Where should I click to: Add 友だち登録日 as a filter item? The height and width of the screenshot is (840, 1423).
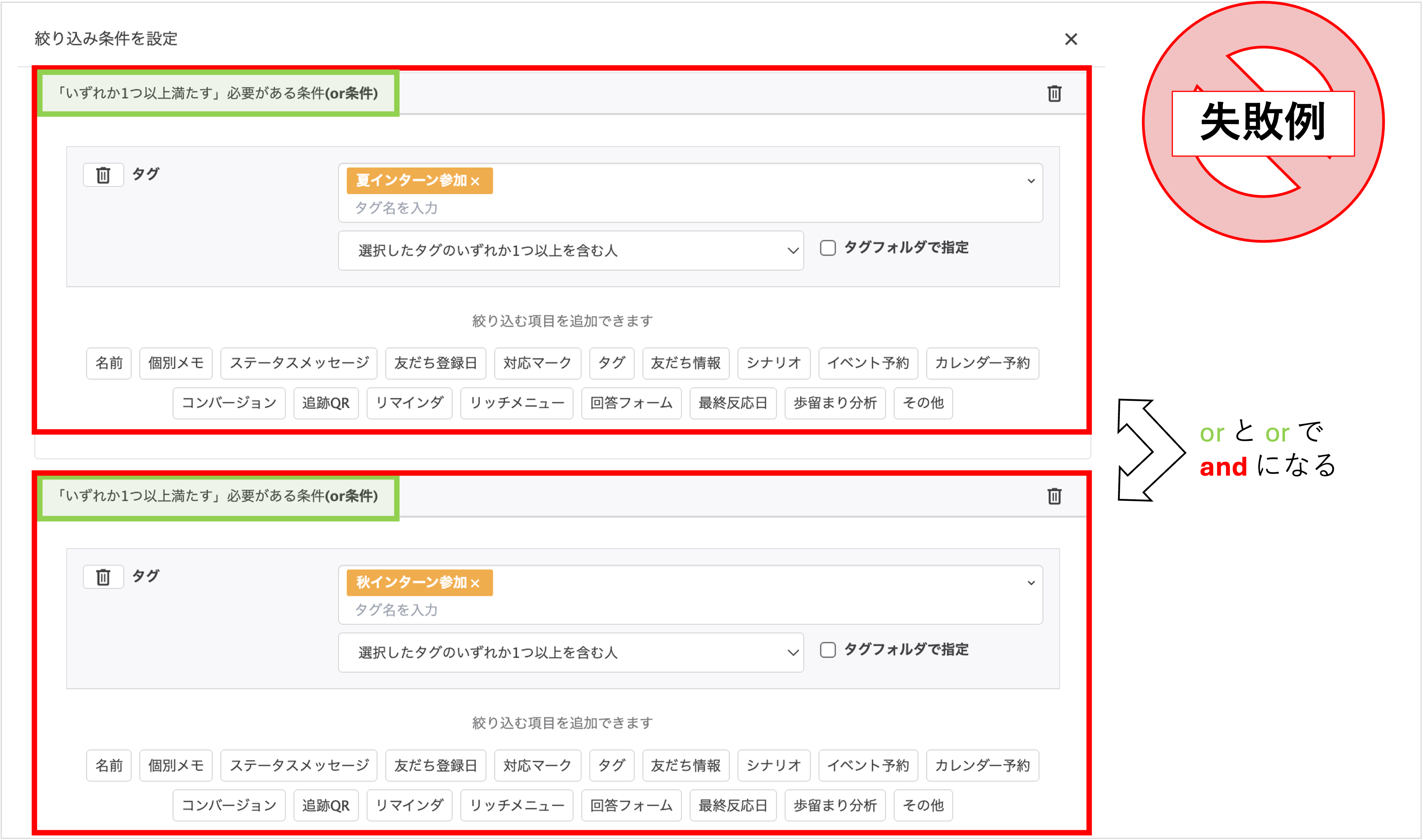tap(436, 363)
